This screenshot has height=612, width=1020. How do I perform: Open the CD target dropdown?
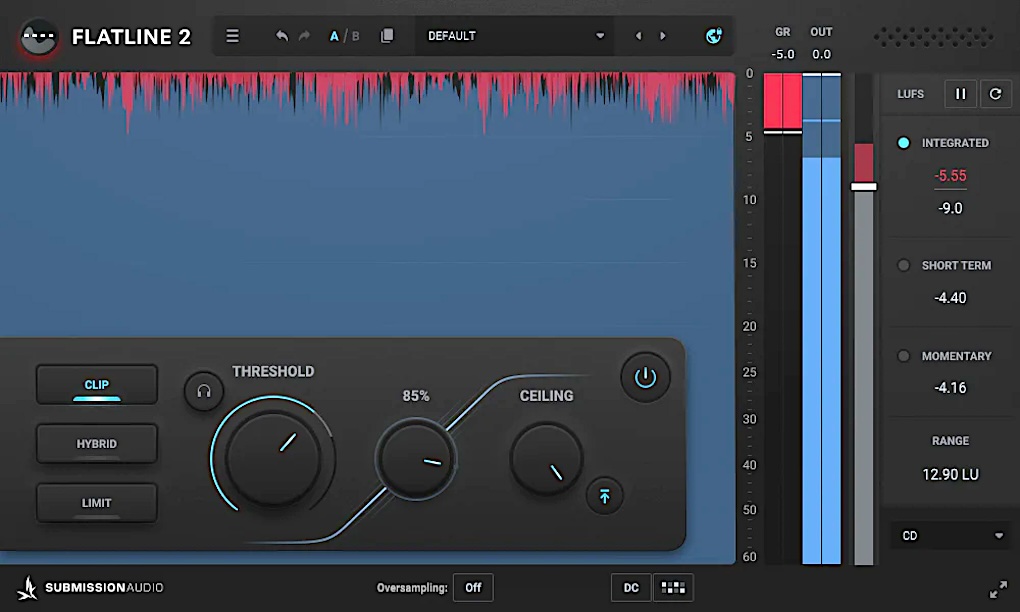951,535
